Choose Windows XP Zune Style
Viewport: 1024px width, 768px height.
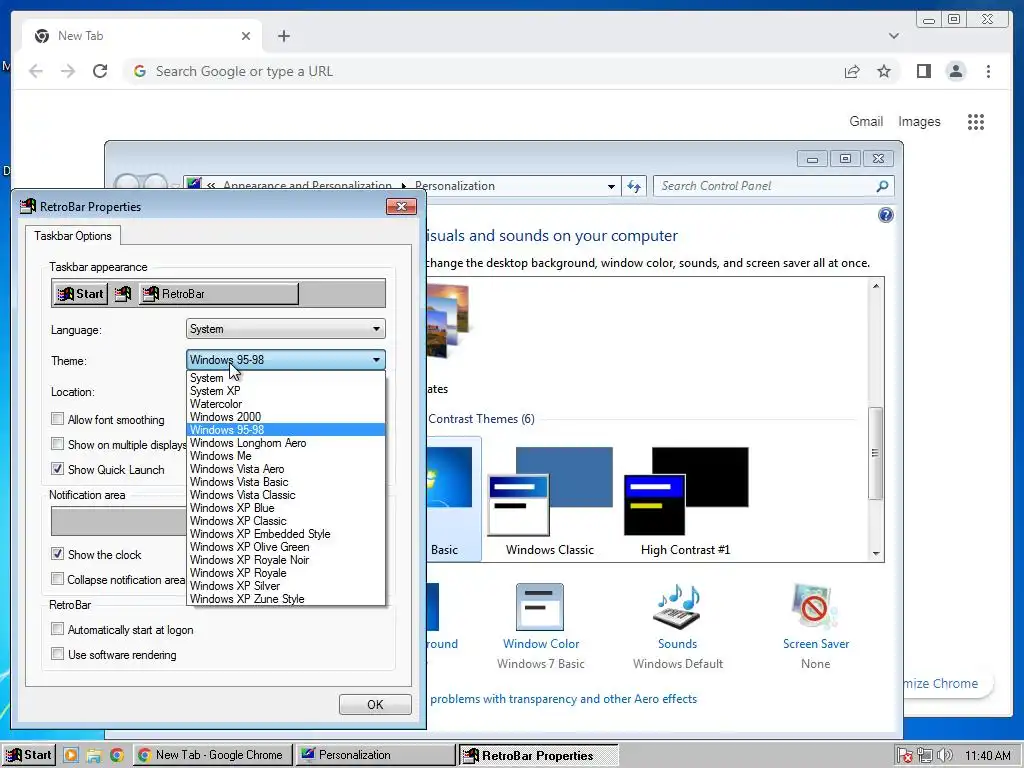(285, 599)
